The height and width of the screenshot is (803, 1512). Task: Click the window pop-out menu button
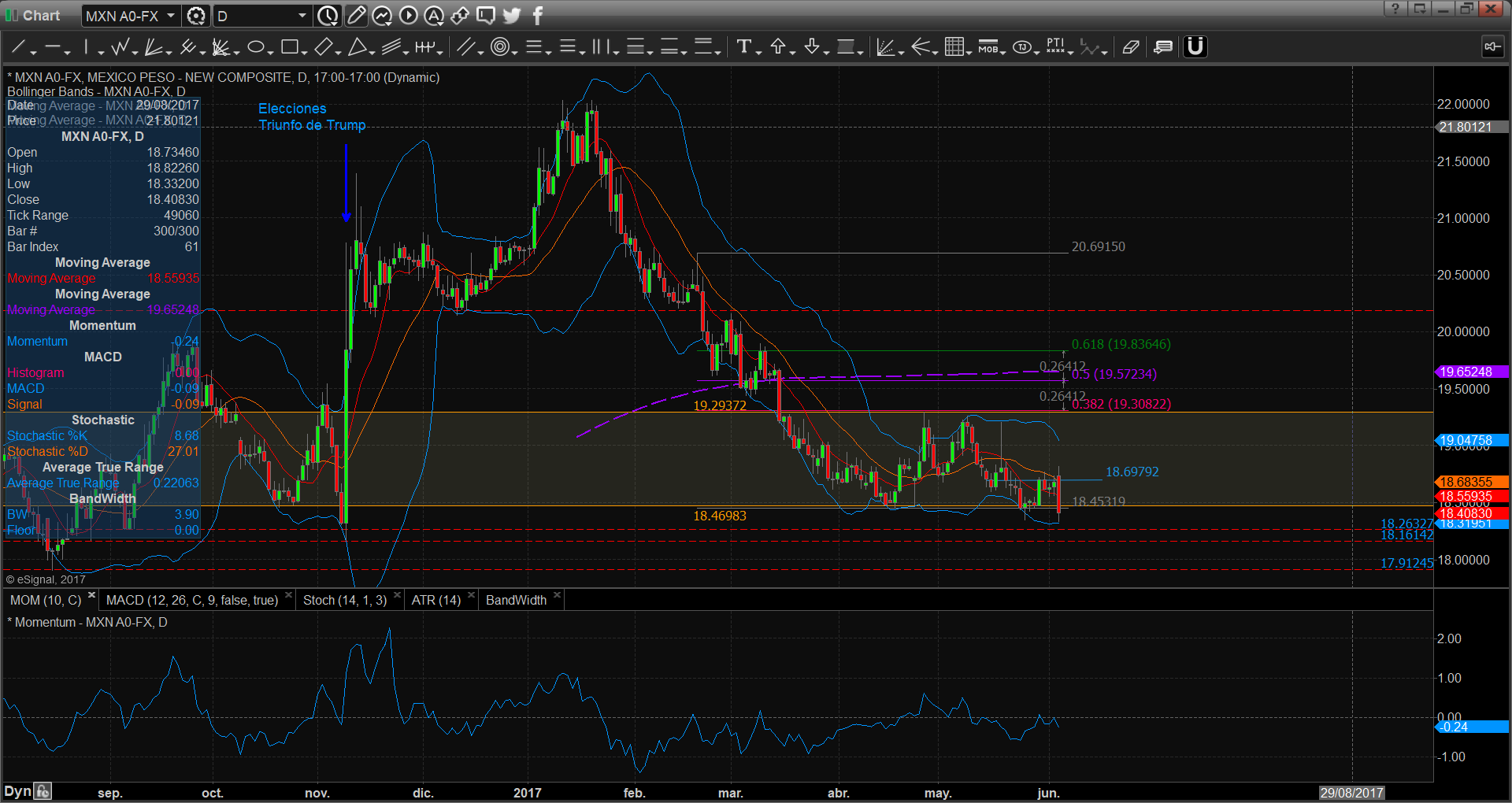tap(1419, 9)
